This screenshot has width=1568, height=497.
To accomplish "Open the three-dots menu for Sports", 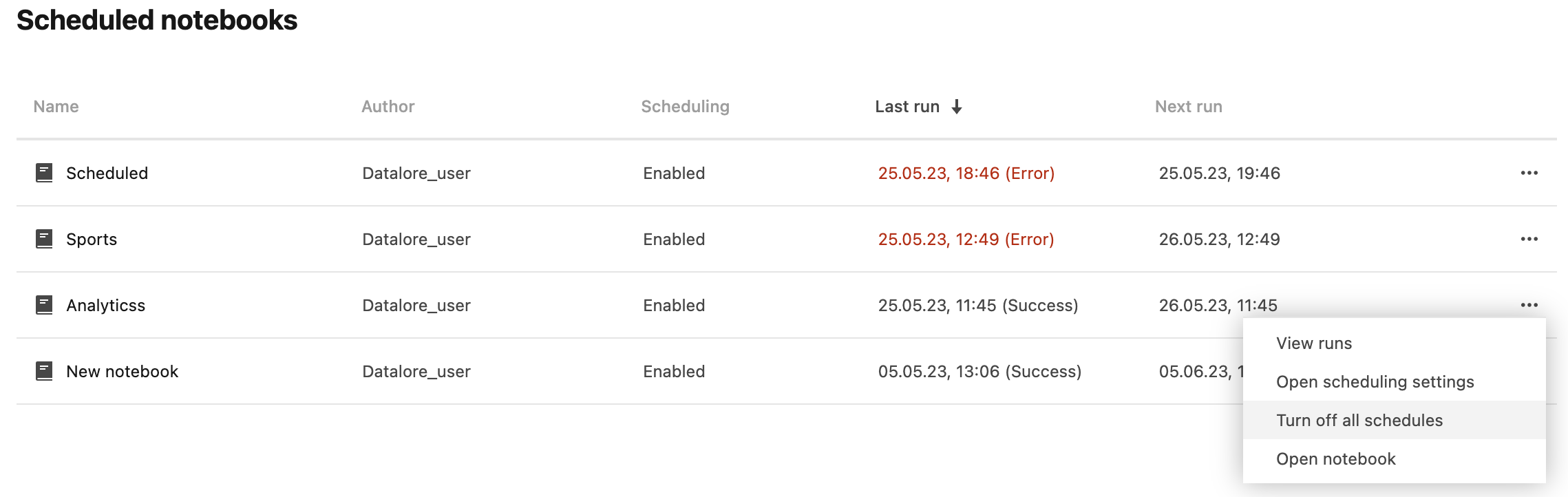I will [x=1529, y=239].
